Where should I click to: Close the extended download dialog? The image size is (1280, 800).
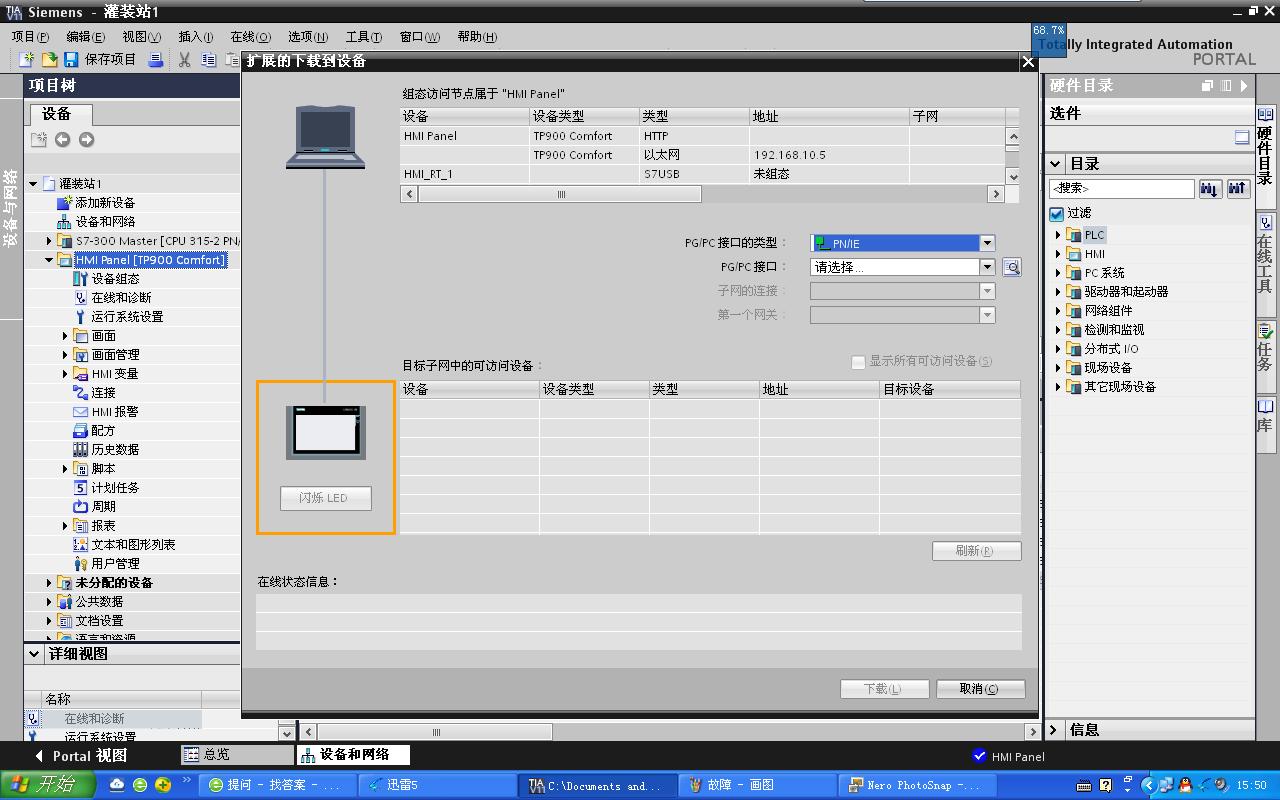1027,62
